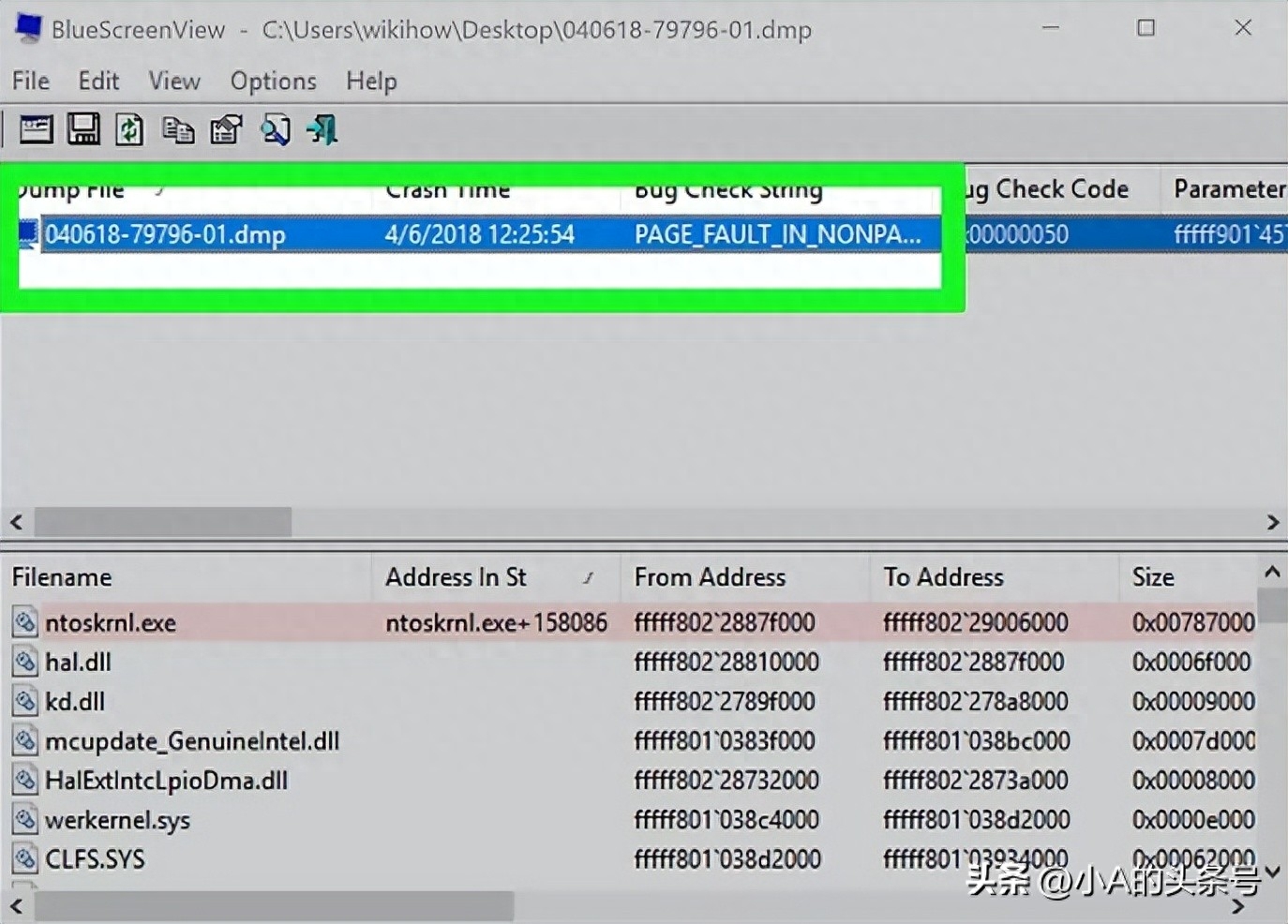Click To Address fffff802`278a8000
1288x924 pixels.
[x=975, y=701]
